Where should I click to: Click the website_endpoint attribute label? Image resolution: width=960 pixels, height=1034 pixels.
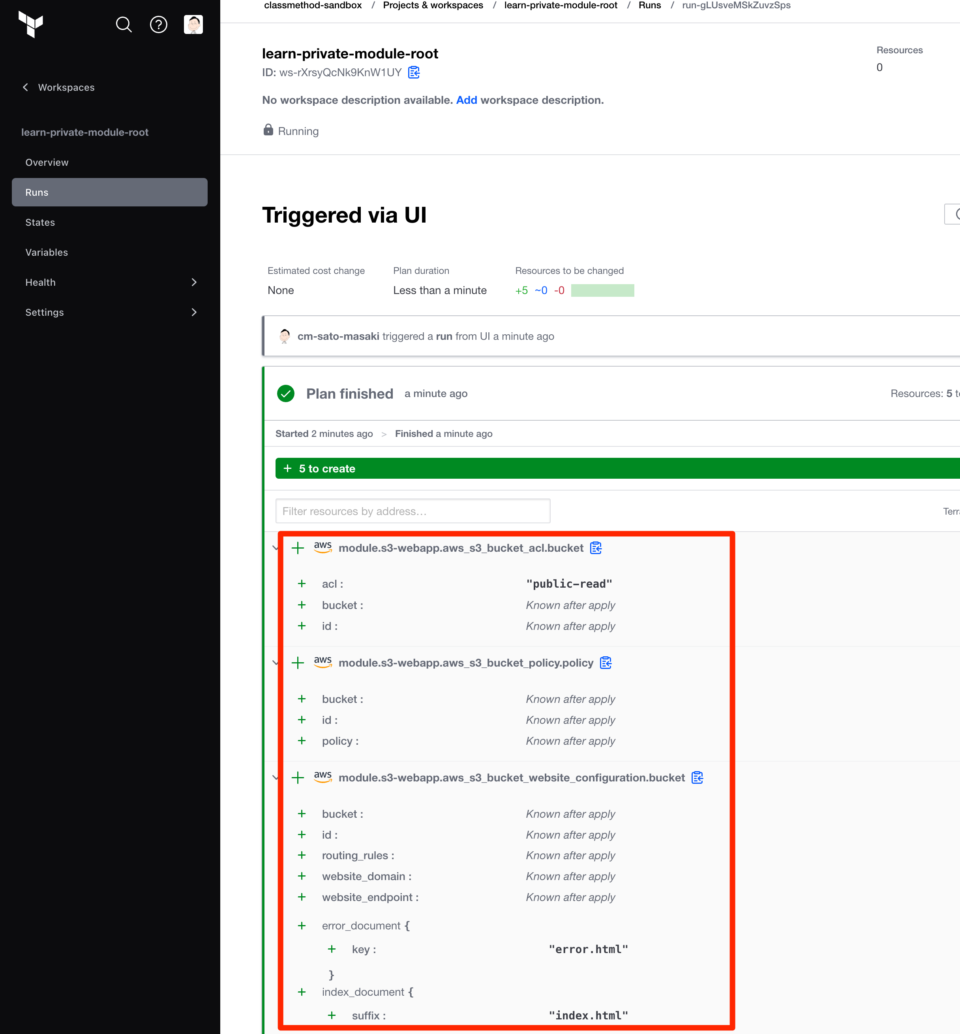tap(370, 897)
